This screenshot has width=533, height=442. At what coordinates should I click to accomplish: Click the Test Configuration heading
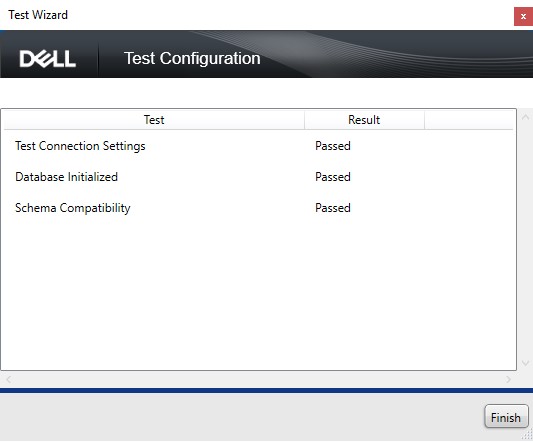tap(192, 58)
